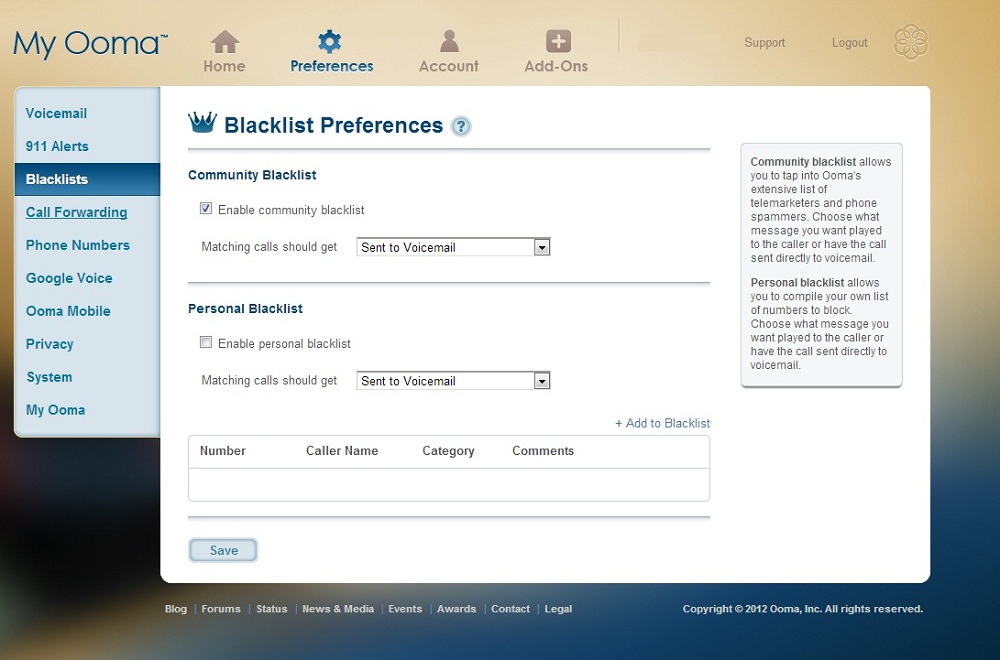
Task: Open the Voicemail preferences section
Action: click(x=56, y=114)
